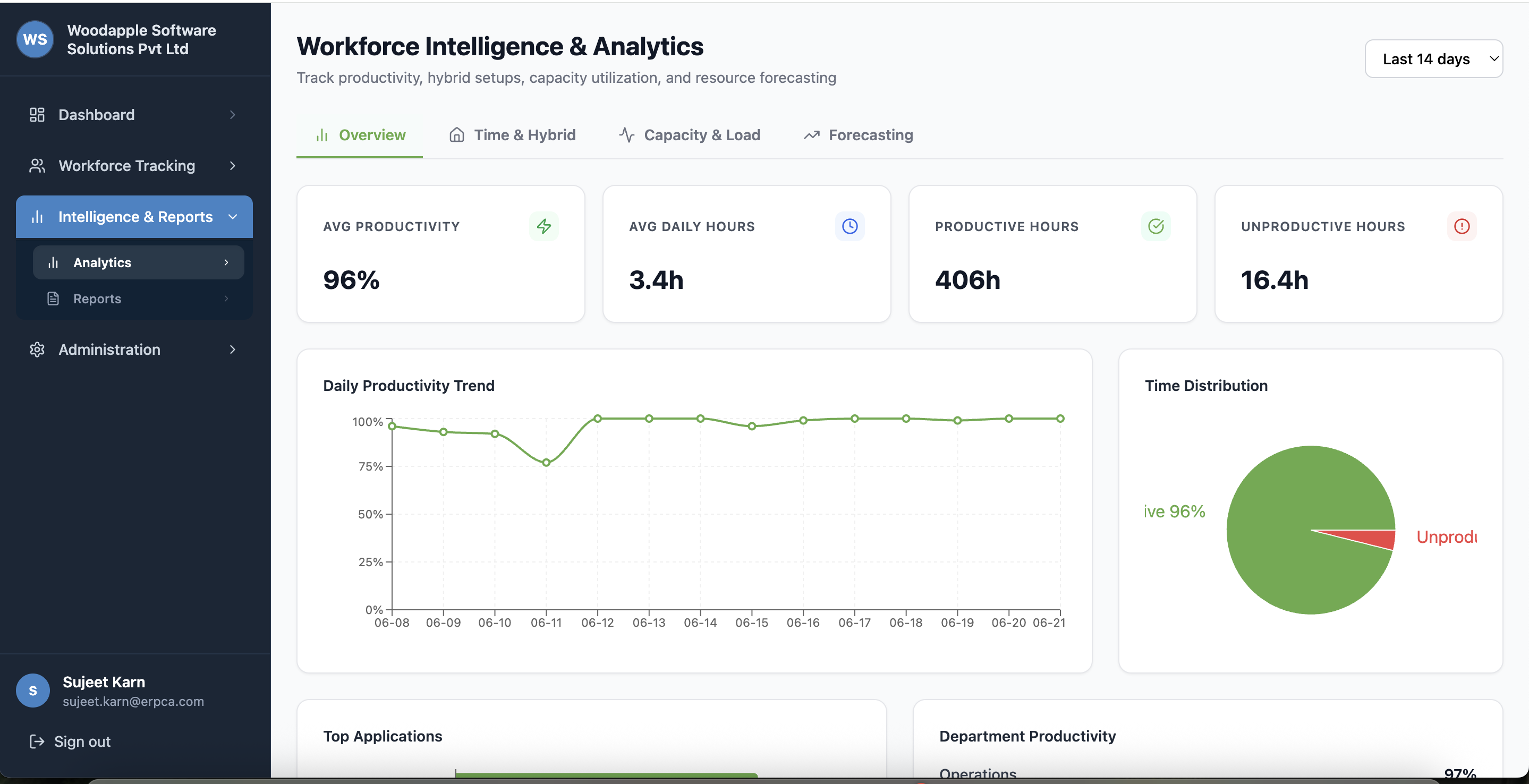Click the 06-15 data point on trend line

(751, 426)
